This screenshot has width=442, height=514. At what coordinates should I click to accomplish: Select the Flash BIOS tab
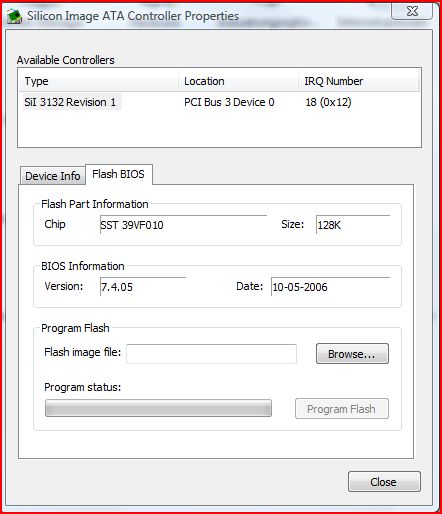119,174
